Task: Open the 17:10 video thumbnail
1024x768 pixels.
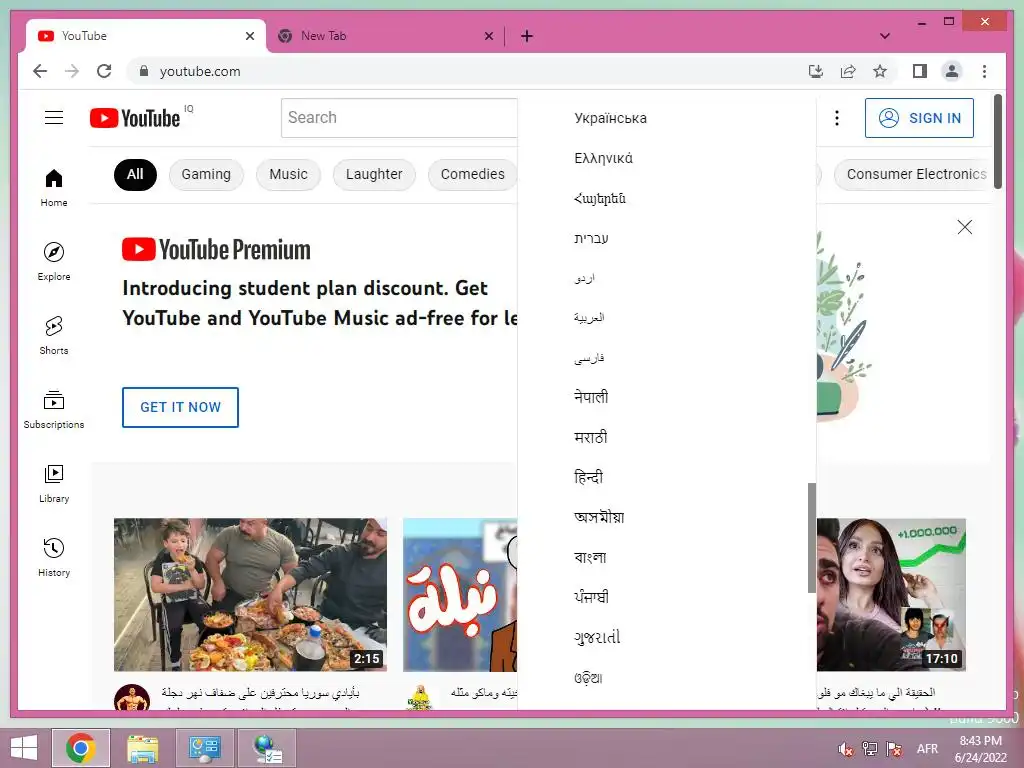Action: point(891,595)
